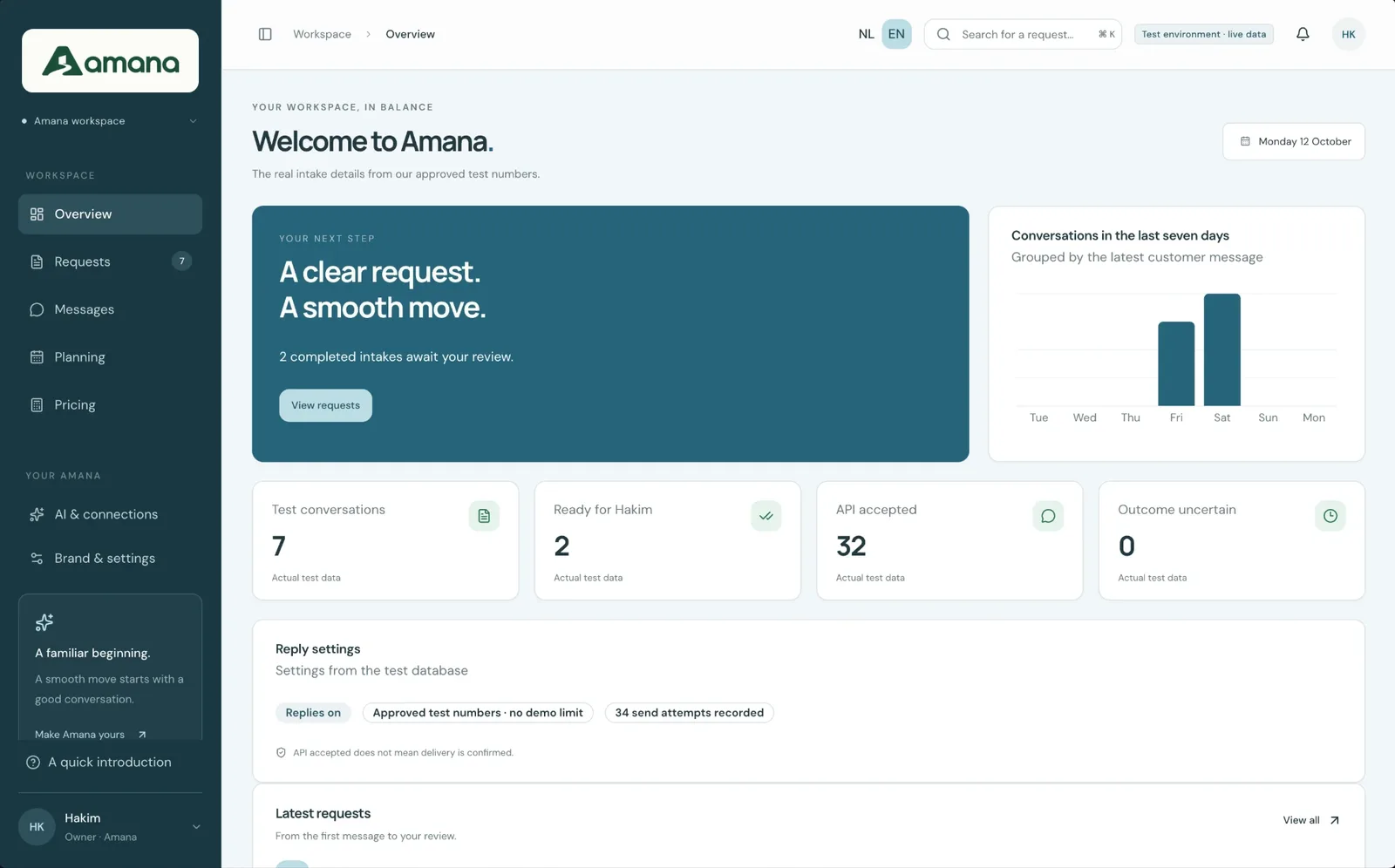Image resolution: width=1395 pixels, height=868 pixels.
Task: Open the Planning section
Action: [x=110, y=357]
